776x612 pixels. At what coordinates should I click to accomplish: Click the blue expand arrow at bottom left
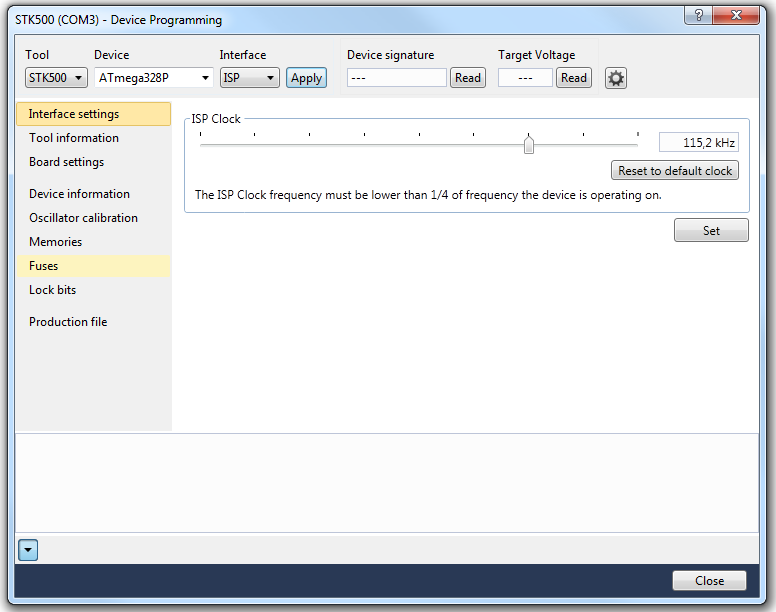(x=28, y=549)
